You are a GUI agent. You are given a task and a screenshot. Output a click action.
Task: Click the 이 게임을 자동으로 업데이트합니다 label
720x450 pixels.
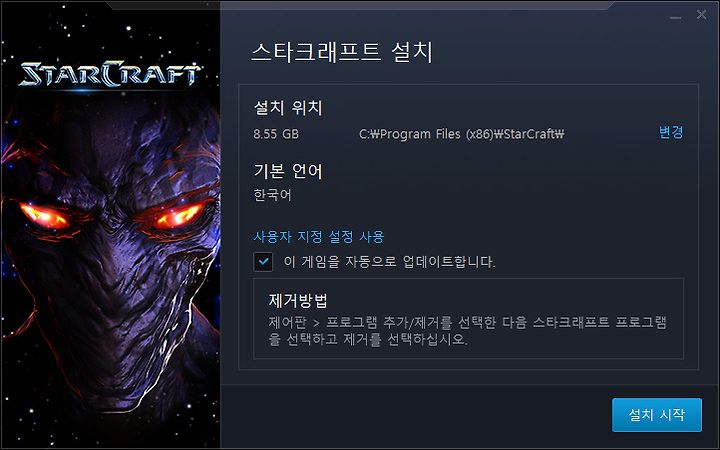tap(389, 262)
